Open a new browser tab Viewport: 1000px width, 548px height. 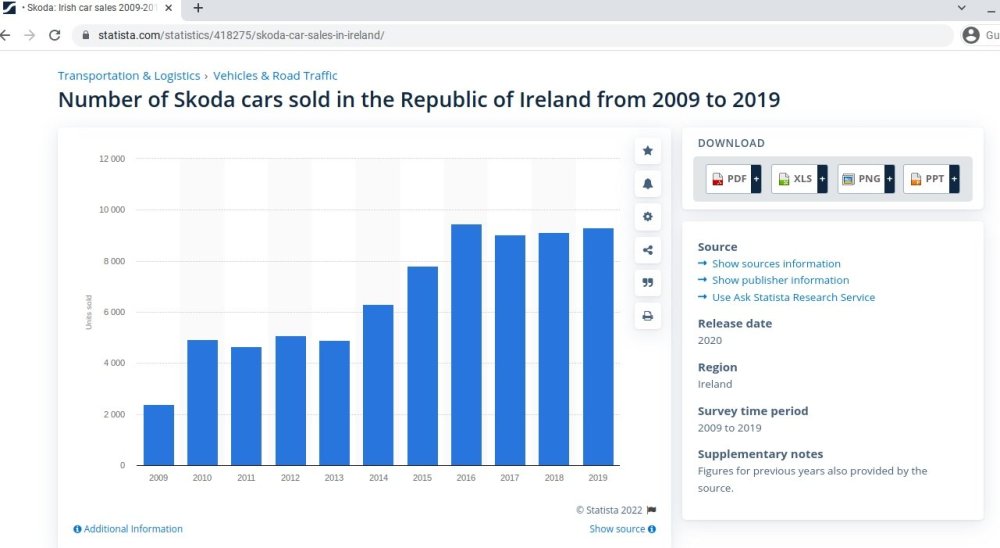pos(198,8)
